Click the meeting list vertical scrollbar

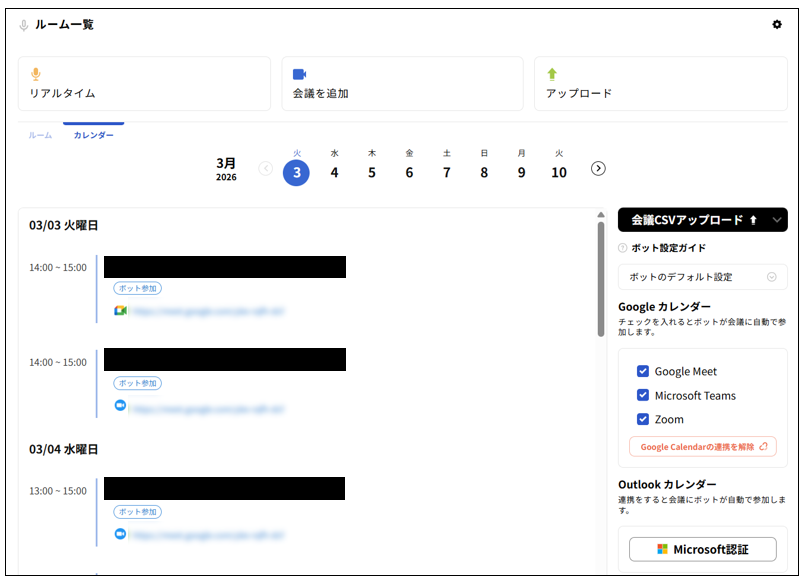[600, 280]
